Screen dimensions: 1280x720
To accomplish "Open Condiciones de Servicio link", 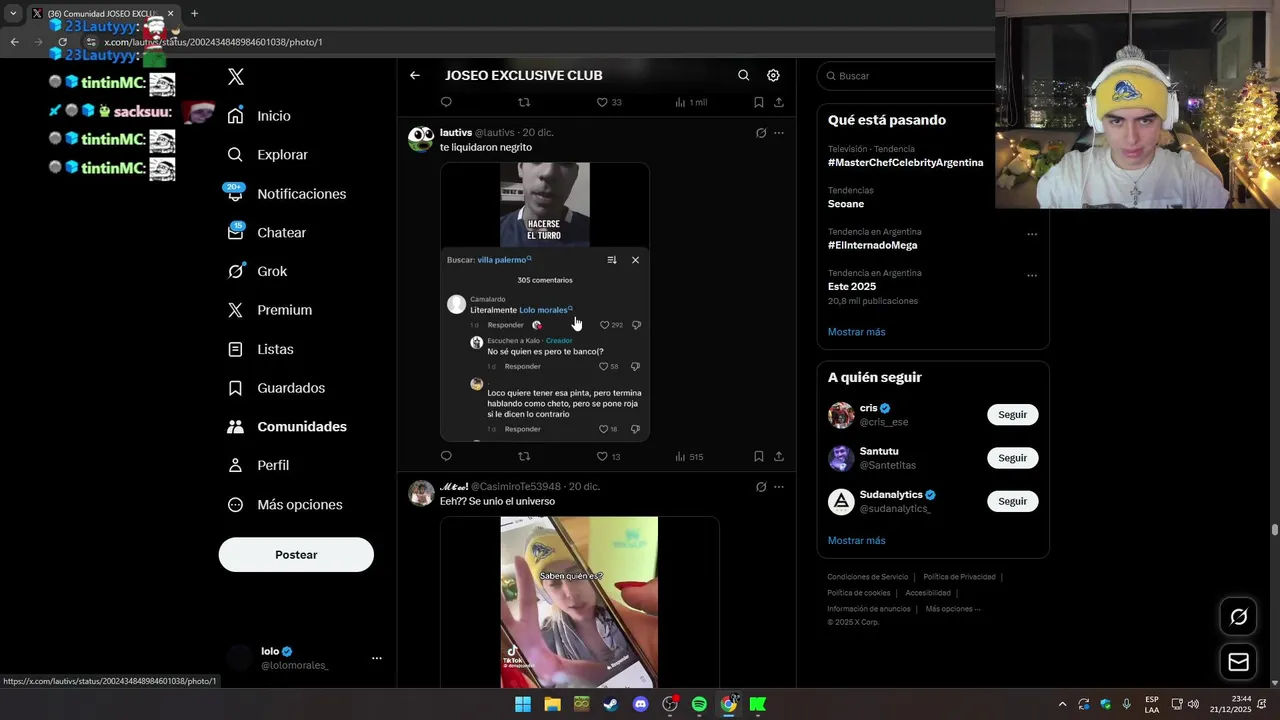I will point(867,577).
